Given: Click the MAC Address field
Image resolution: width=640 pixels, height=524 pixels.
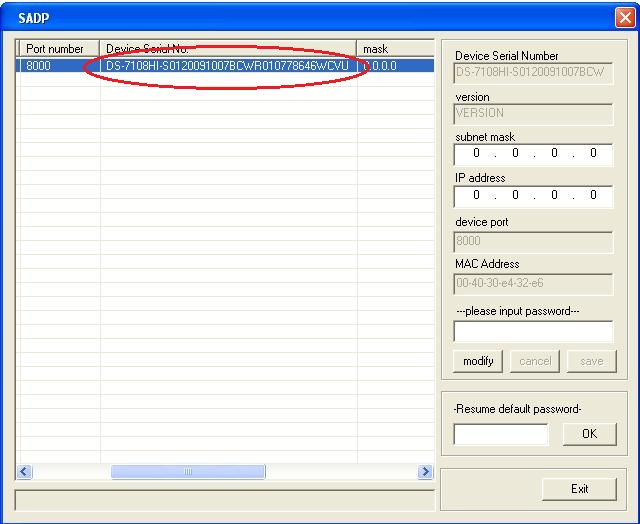Looking at the screenshot, I should pos(533,284).
